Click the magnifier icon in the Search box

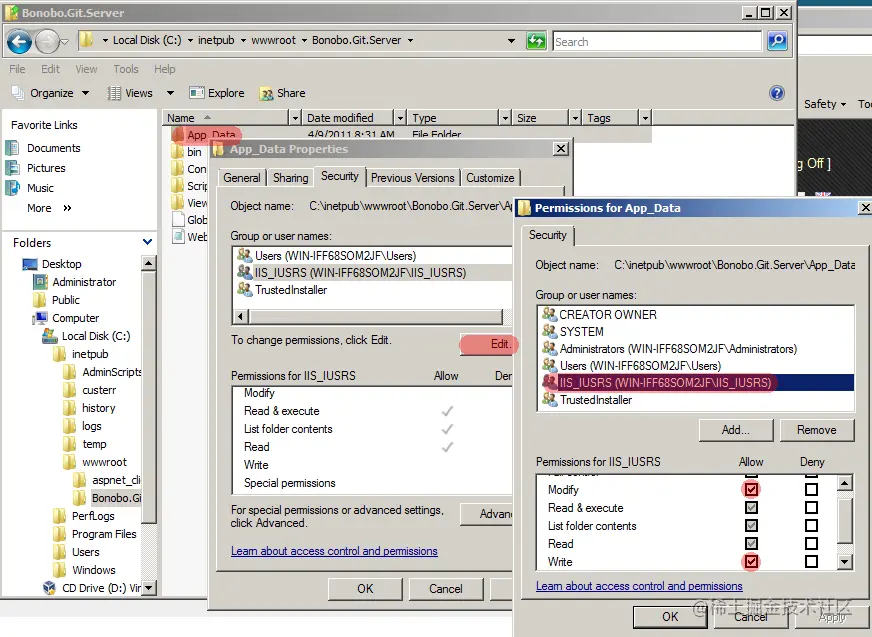click(777, 41)
